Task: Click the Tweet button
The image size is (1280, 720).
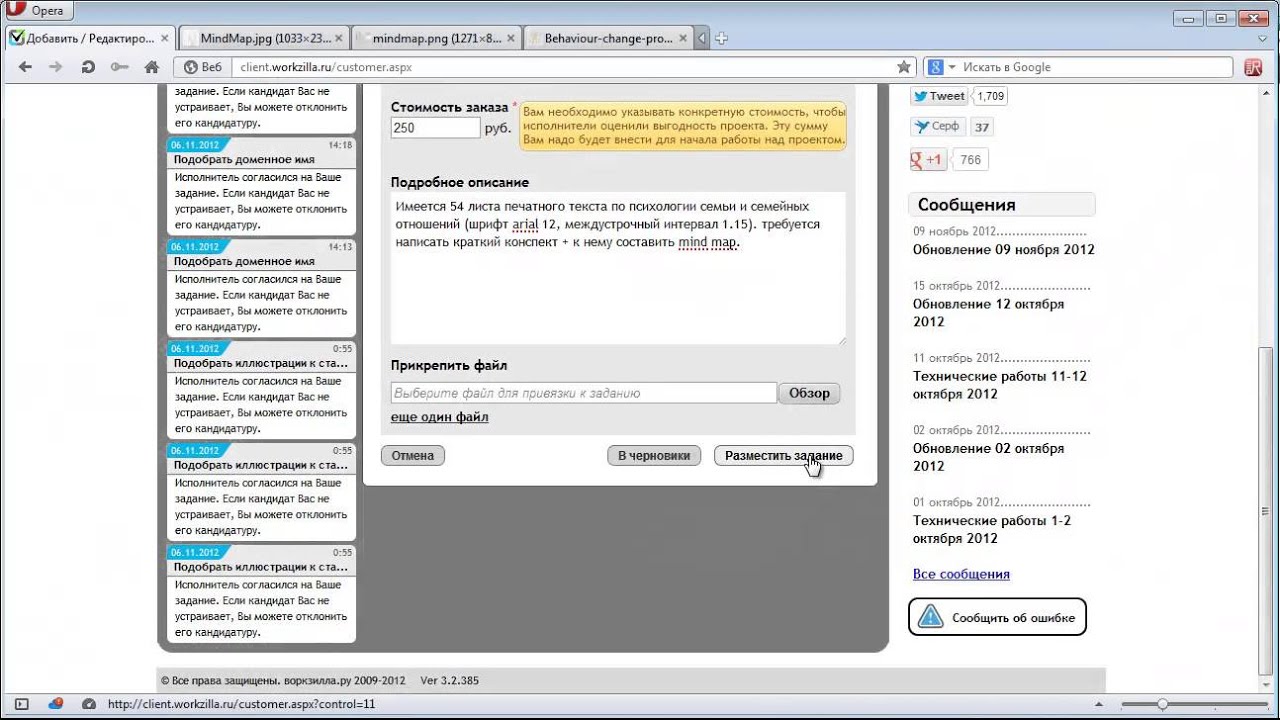Action: pyautogui.click(x=939, y=96)
